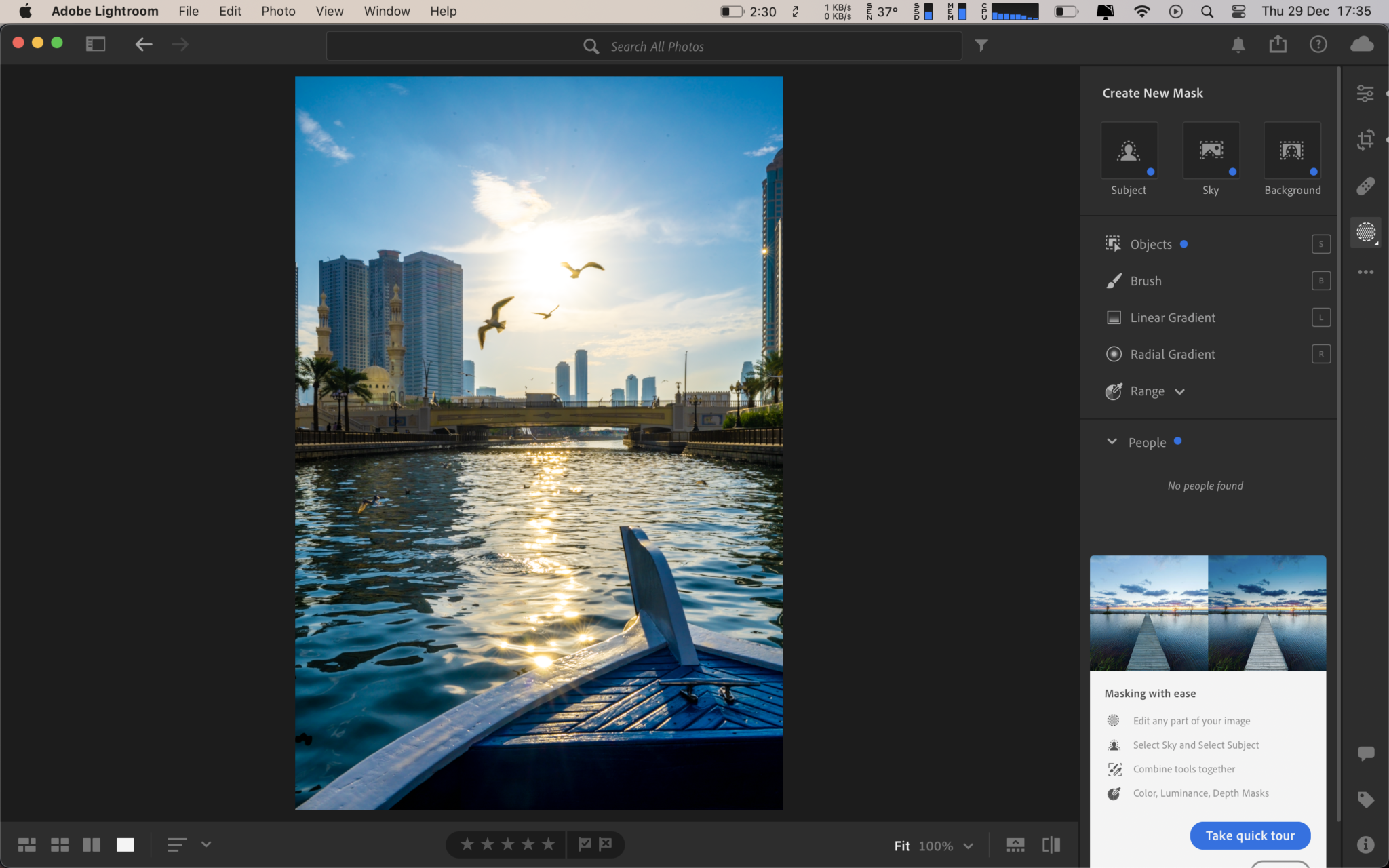This screenshot has width=1389, height=868.
Task: Create a Select Background mask
Action: (x=1292, y=151)
